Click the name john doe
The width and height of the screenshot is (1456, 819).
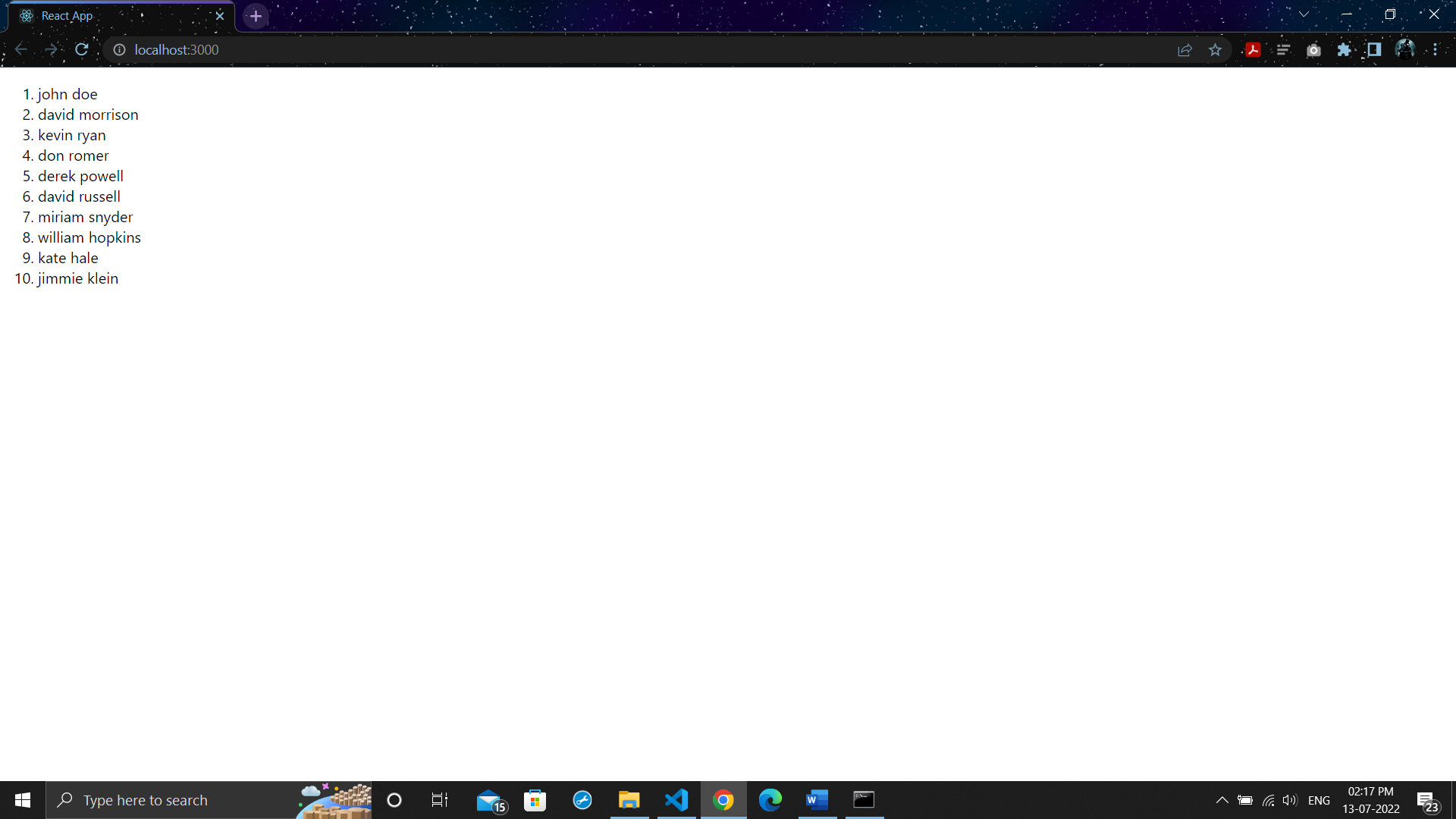click(67, 94)
